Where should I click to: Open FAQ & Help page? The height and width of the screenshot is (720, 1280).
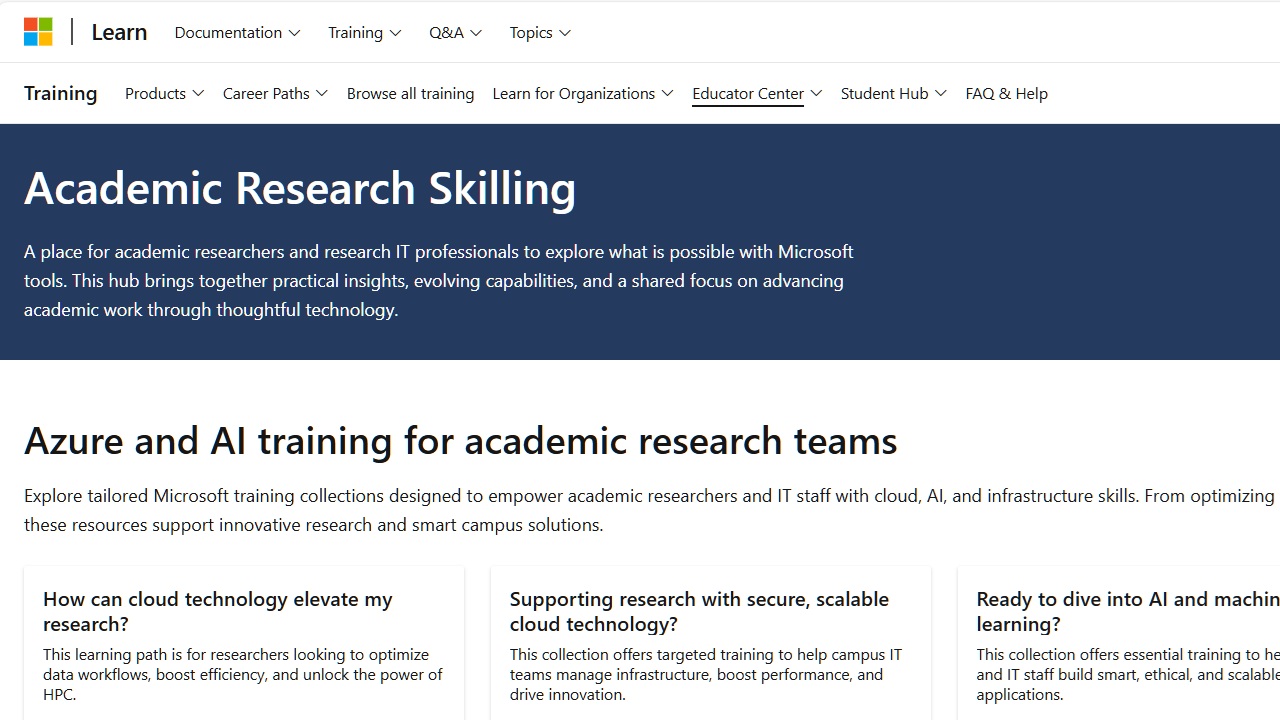click(x=1006, y=93)
